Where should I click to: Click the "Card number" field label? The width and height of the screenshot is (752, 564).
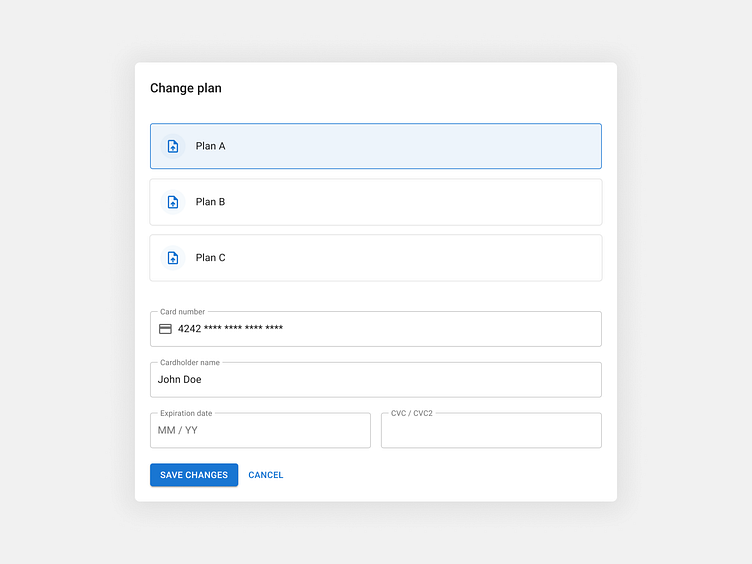182,312
